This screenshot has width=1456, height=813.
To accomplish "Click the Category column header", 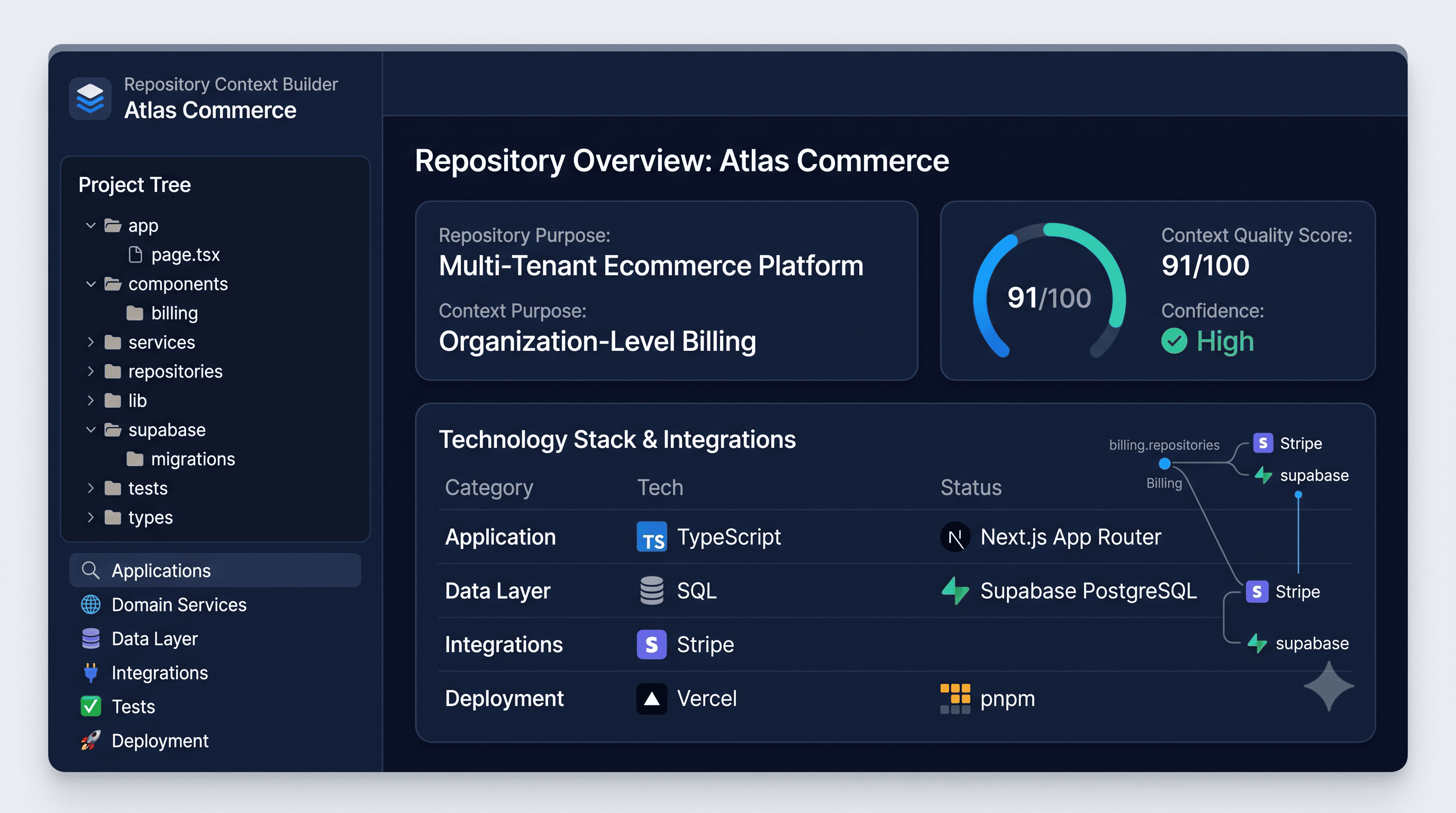I will (x=489, y=487).
